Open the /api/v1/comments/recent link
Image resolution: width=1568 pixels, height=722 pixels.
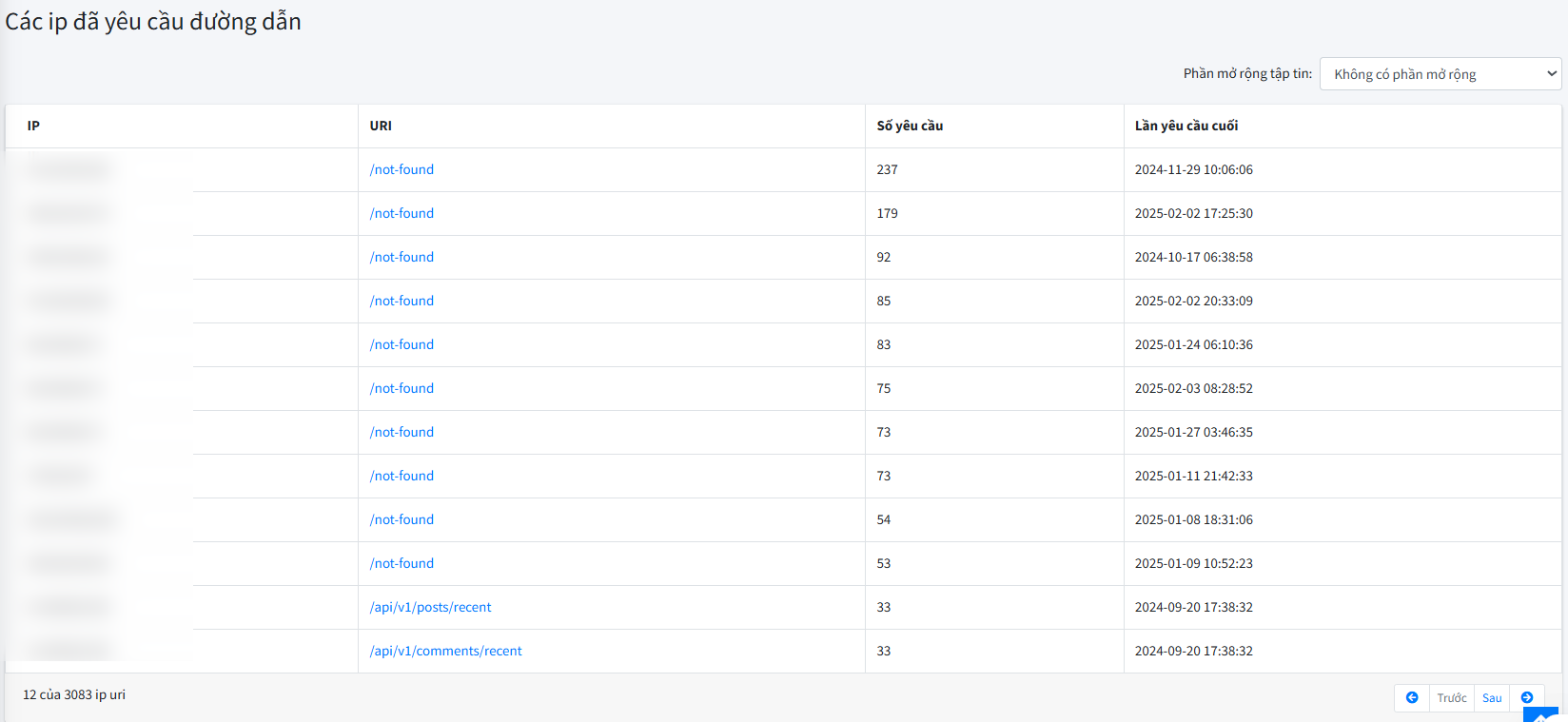[445, 651]
